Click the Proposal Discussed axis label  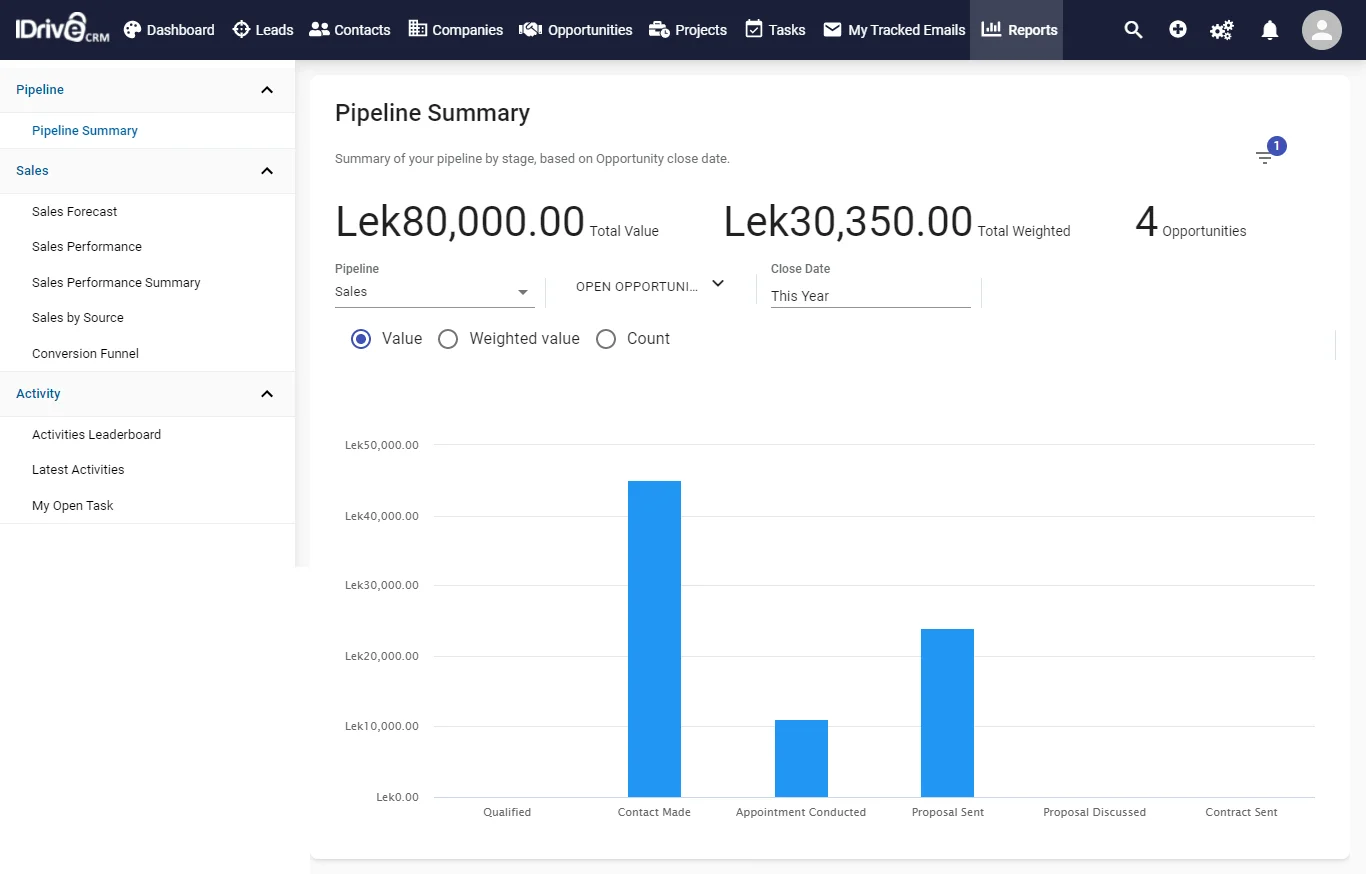[x=1094, y=812]
